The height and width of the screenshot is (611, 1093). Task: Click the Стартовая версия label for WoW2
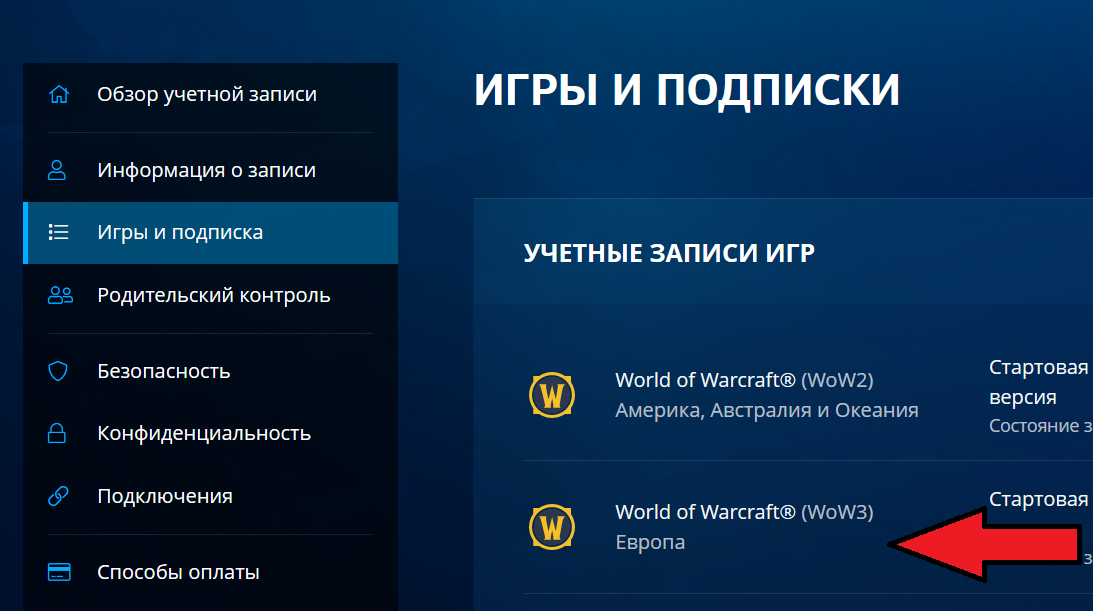pyautogui.click(x=1039, y=382)
